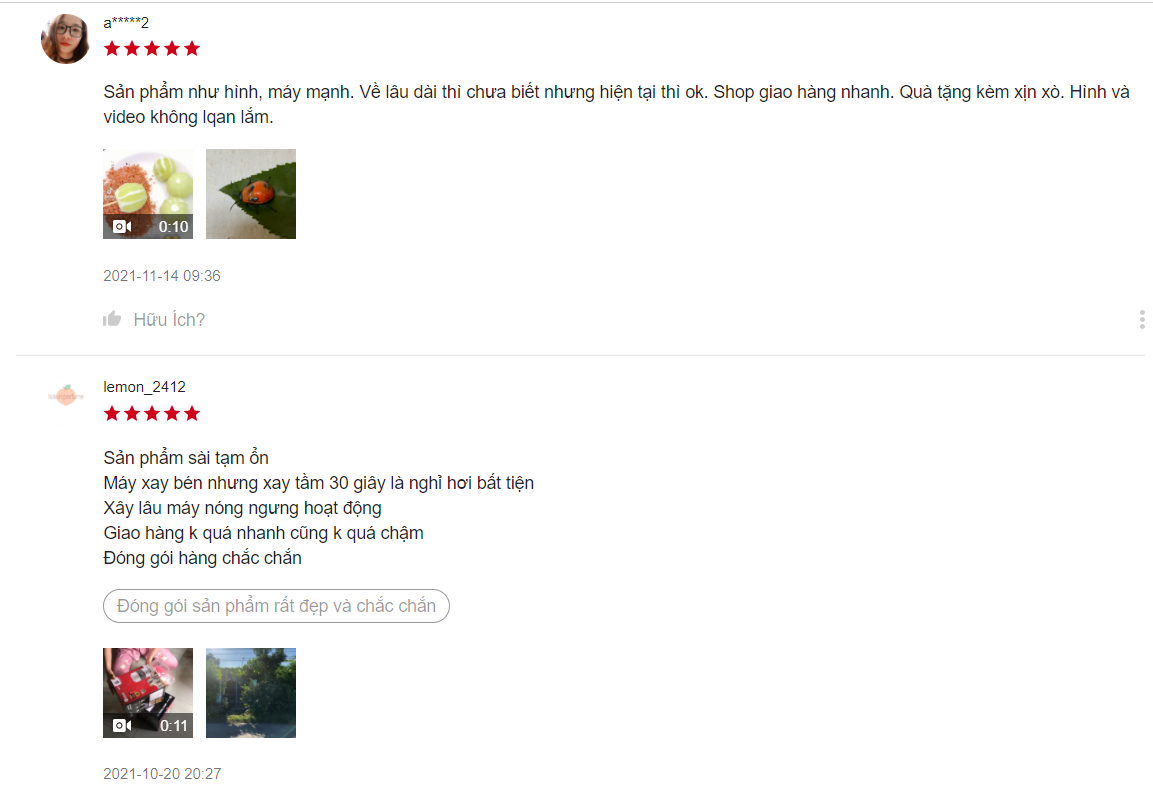Open a*****2's profile avatar photo
Image resolution: width=1153 pixels, height=786 pixels.
tap(65, 39)
